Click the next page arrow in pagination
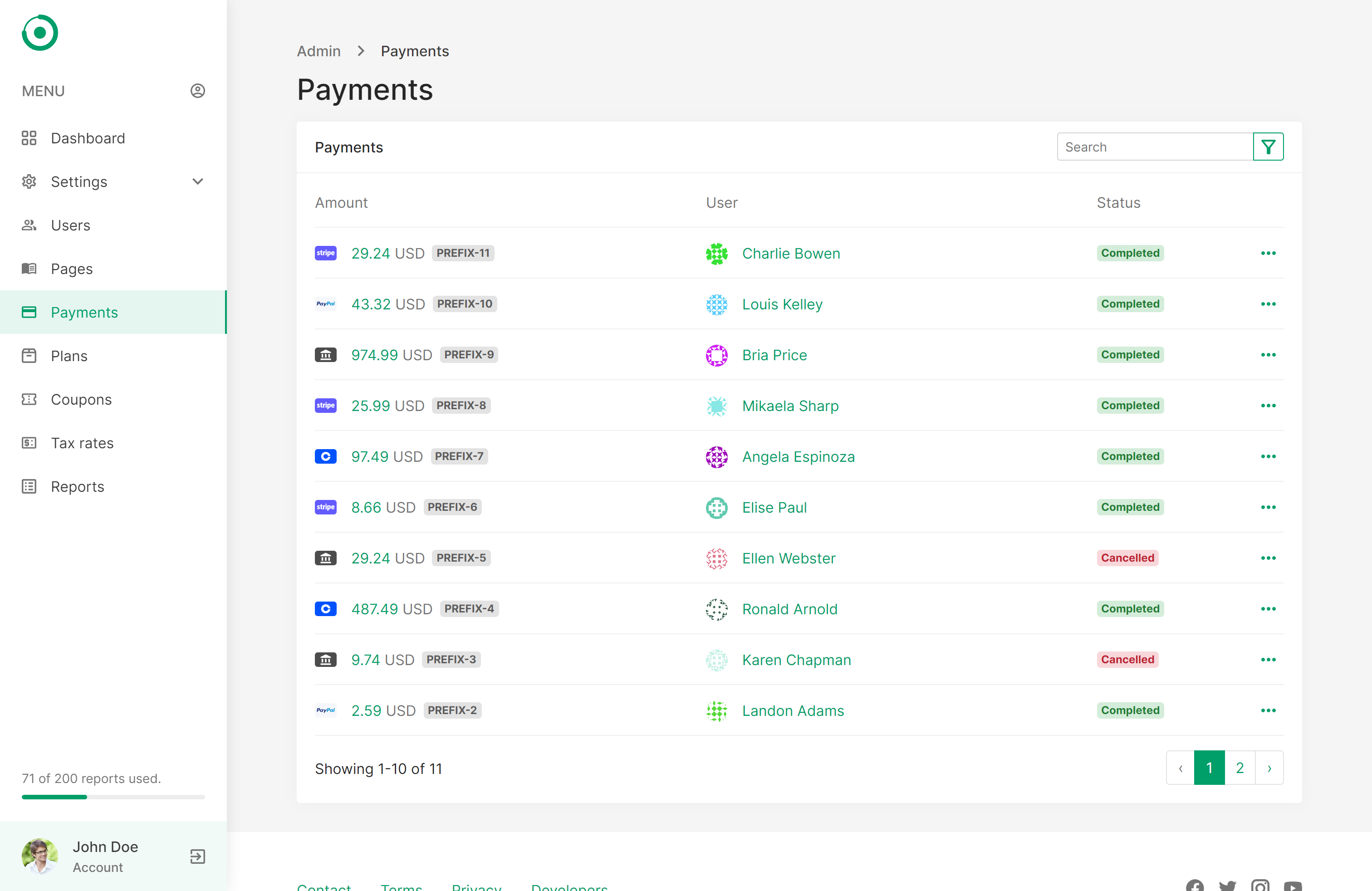The height and width of the screenshot is (891, 1372). pos(1269,768)
